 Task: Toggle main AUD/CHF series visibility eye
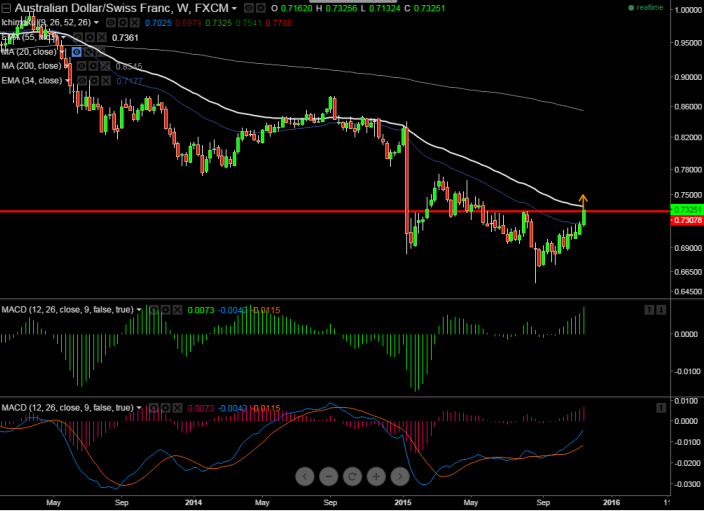(x=248, y=8)
